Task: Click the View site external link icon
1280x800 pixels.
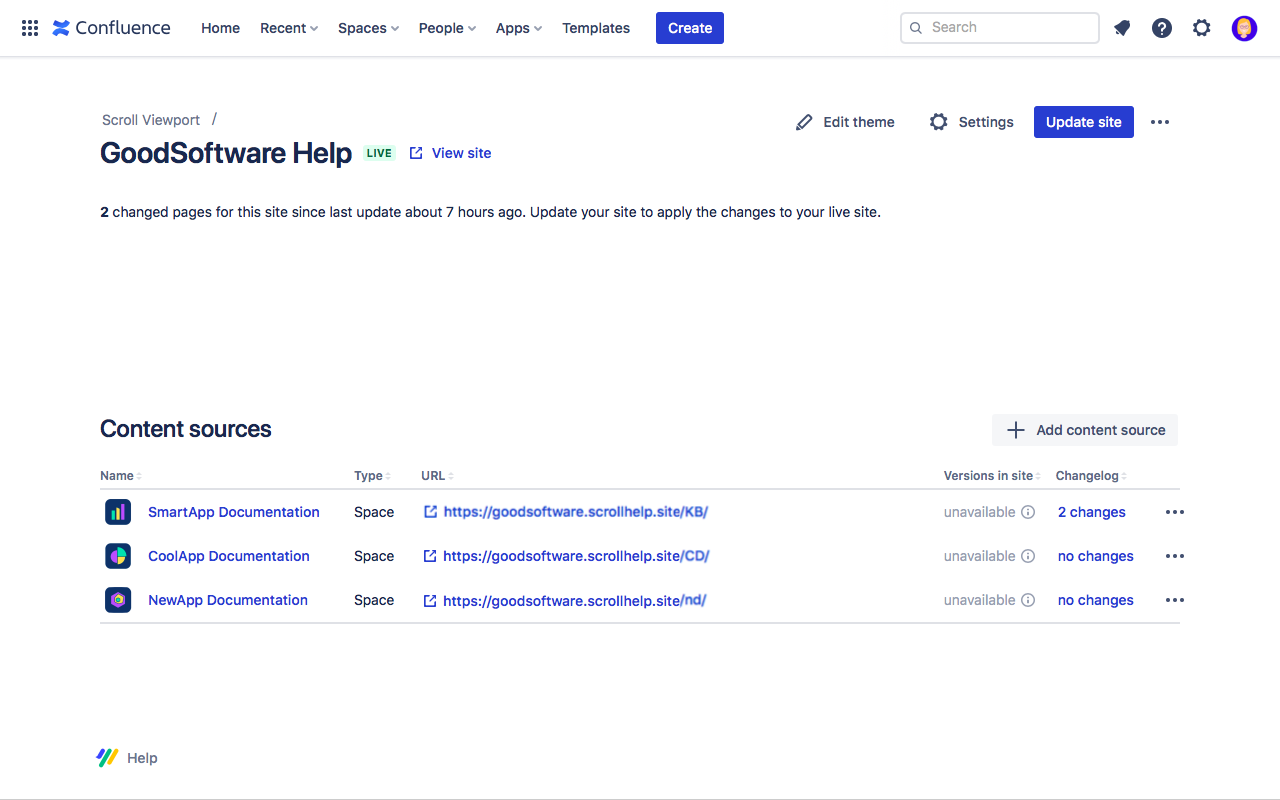Action: (x=416, y=153)
